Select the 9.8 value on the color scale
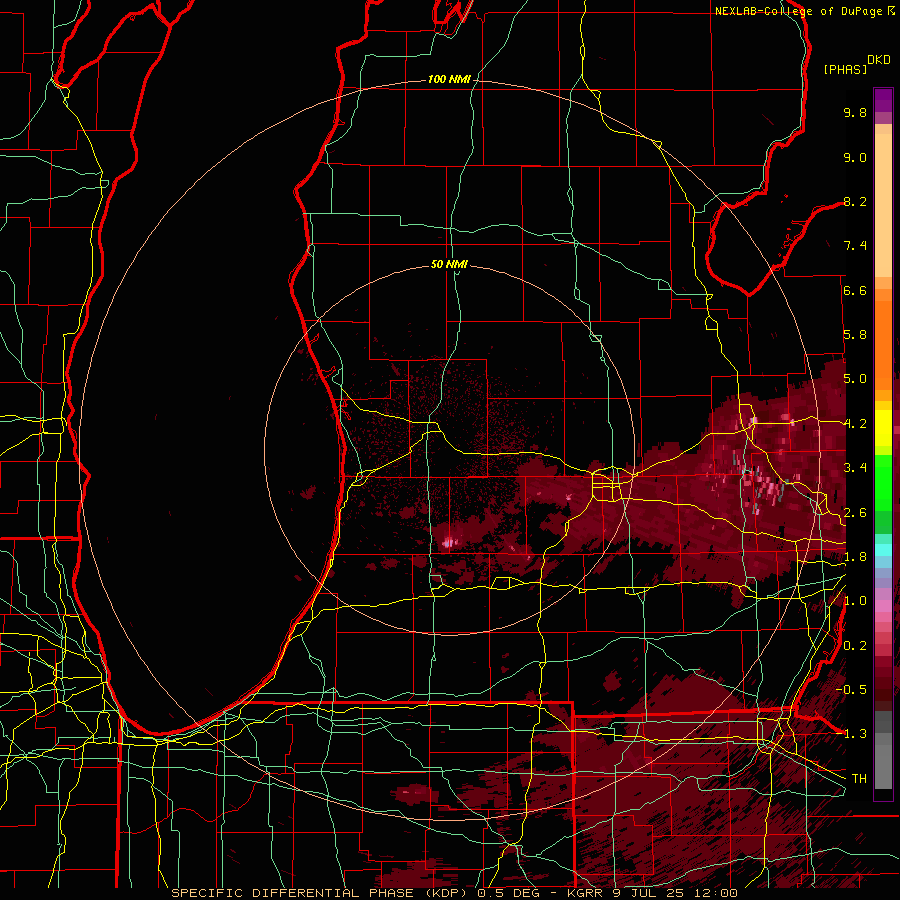 (855, 112)
